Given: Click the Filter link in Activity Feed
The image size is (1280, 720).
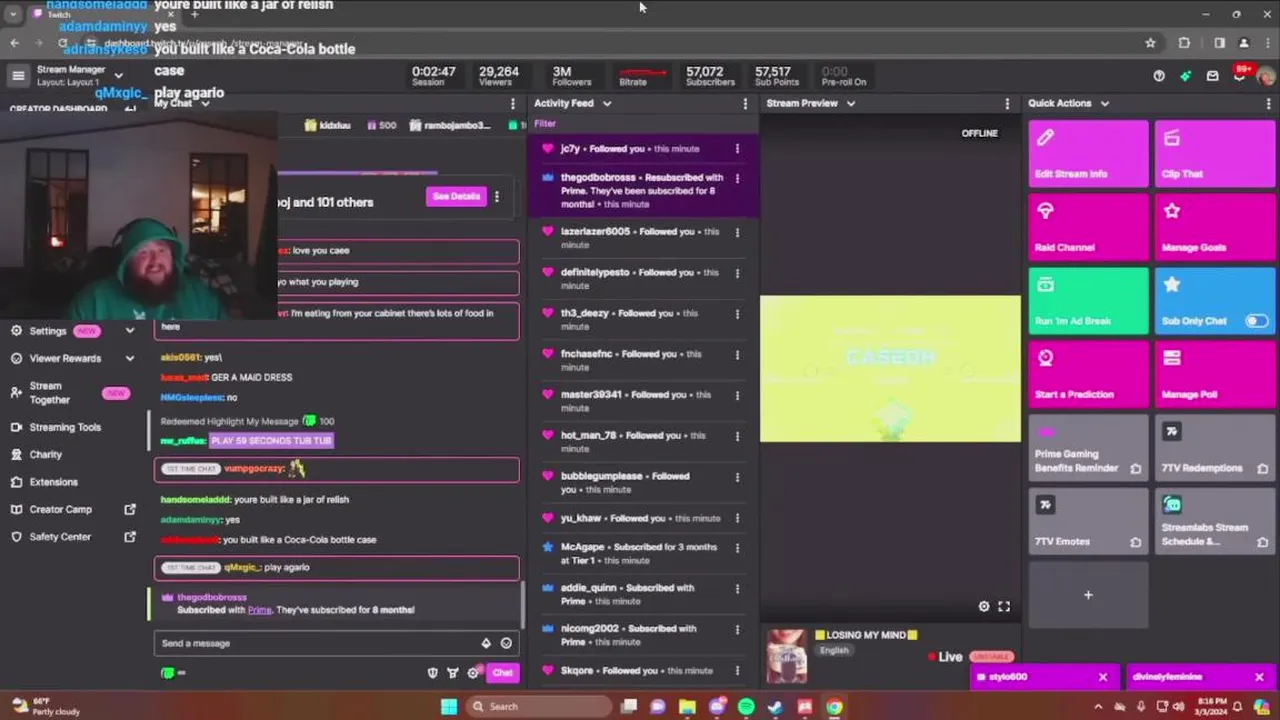Looking at the screenshot, I should tap(545, 124).
